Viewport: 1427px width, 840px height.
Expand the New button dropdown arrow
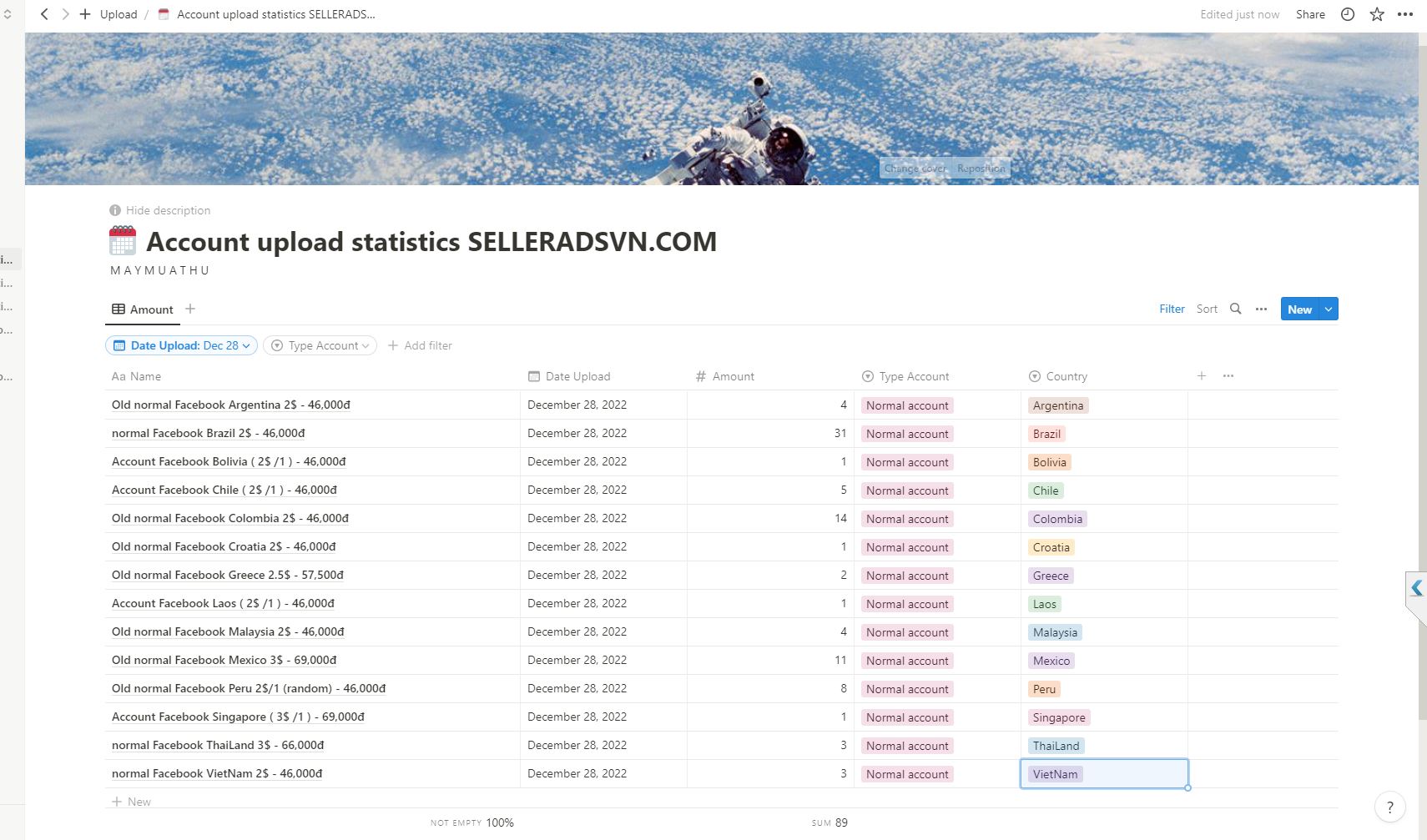[1329, 309]
